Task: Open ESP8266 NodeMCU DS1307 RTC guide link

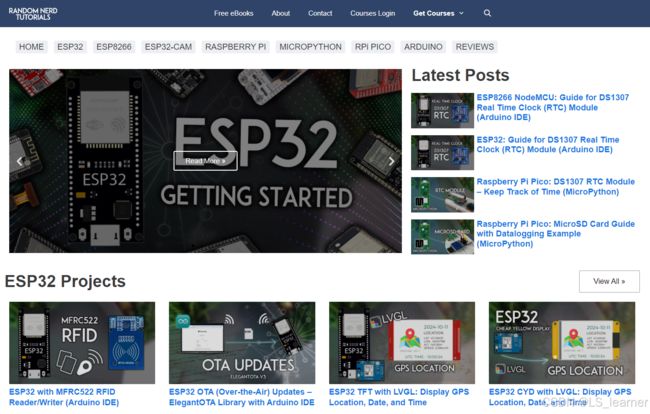Action: tap(553, 107)
